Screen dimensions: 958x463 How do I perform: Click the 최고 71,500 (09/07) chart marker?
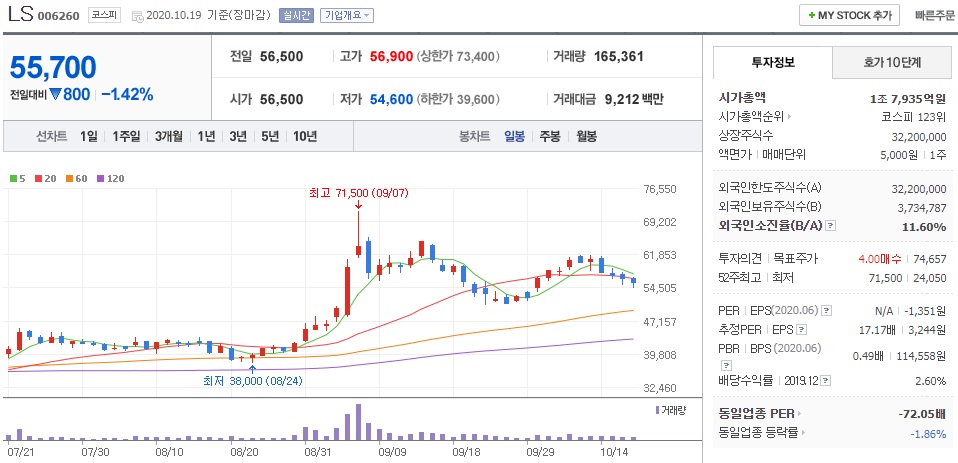[x=359, y=193]
